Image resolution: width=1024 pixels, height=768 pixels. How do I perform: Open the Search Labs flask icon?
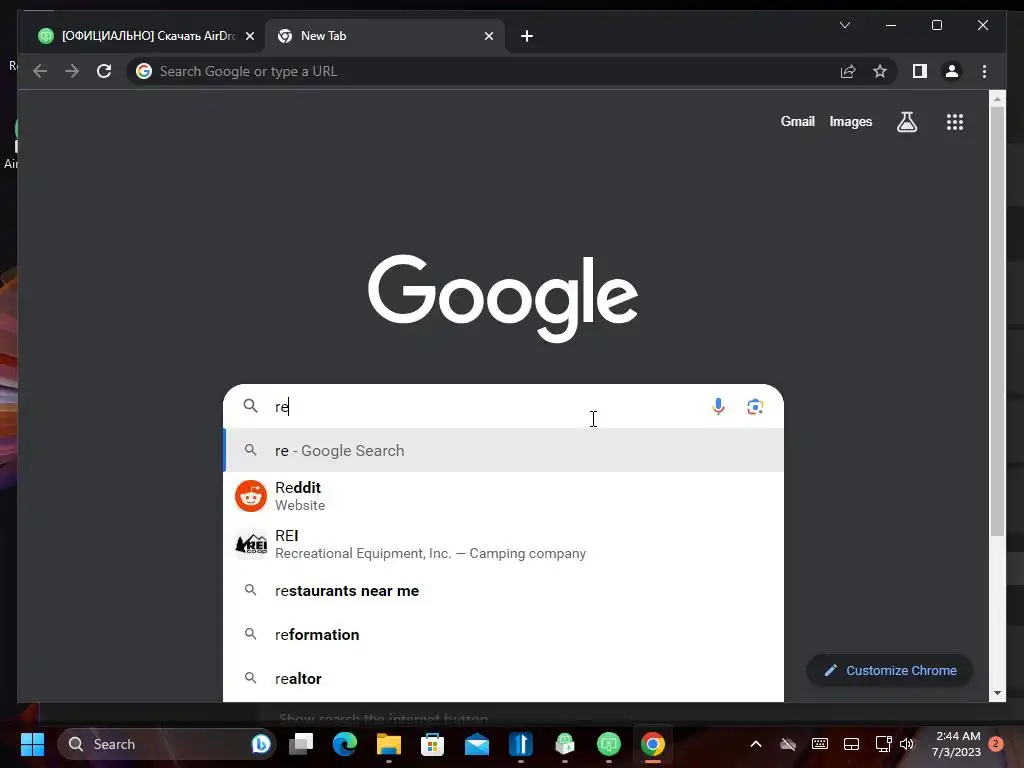point(906,121)
